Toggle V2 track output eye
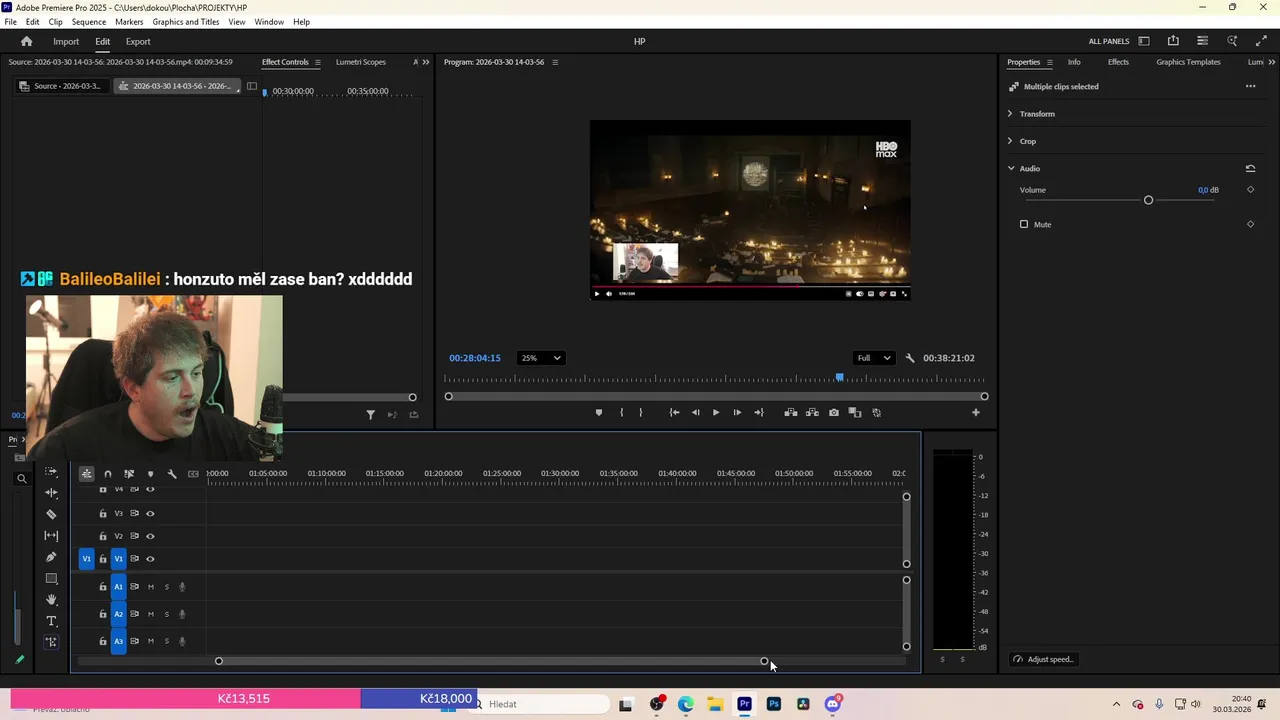This screenshot has width=1280, height=720. [x=150, y=536]
